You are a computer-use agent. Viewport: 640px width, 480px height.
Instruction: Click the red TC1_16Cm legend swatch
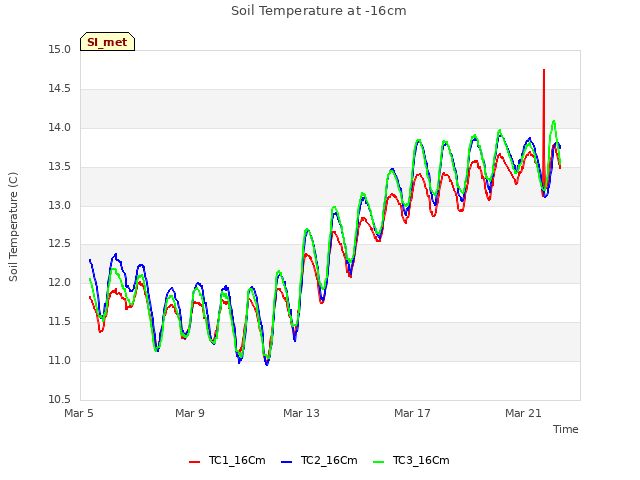[195, 462]
